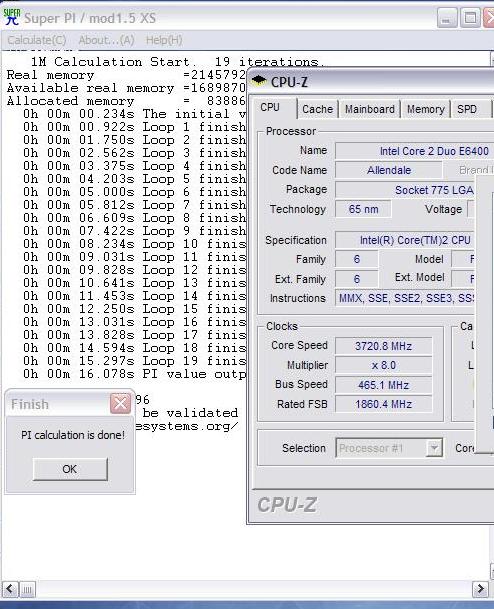Click the Technology value 65 nm
Screen dimensions: 494x609
[x=363, y=209]
